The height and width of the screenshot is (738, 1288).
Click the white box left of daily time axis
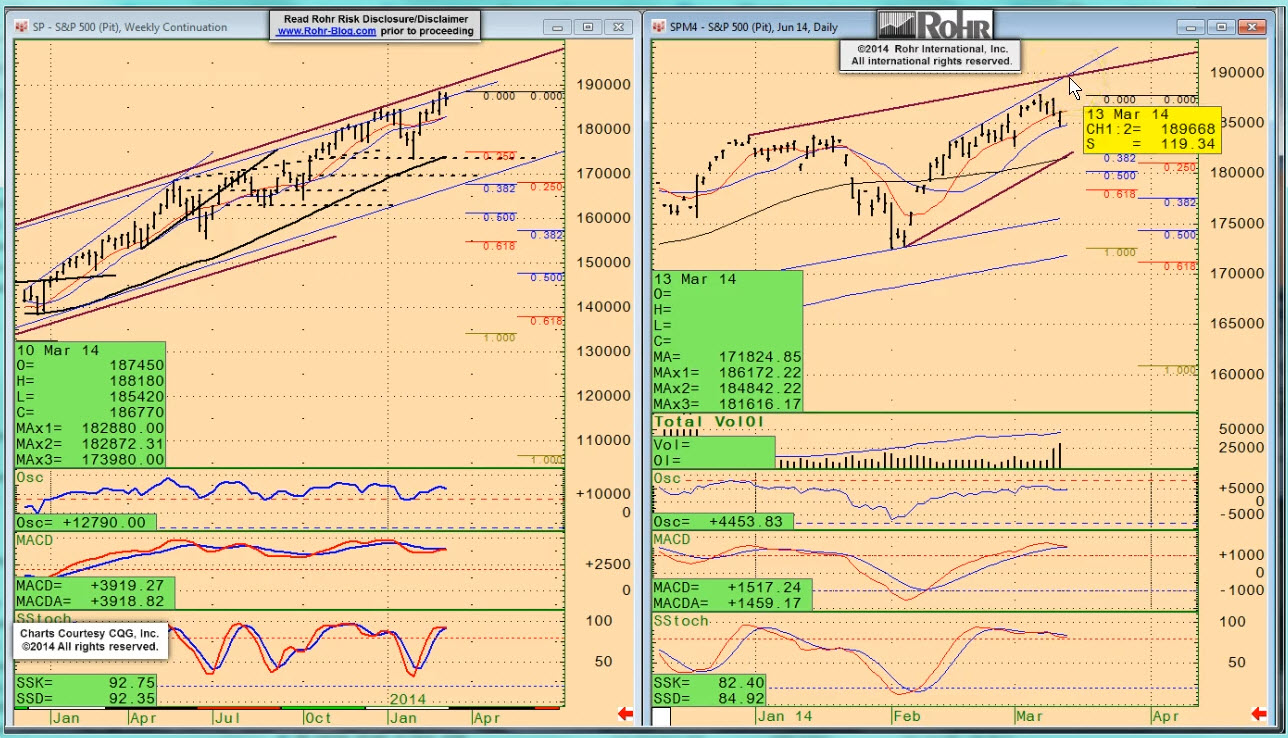(x=662, y=716)
